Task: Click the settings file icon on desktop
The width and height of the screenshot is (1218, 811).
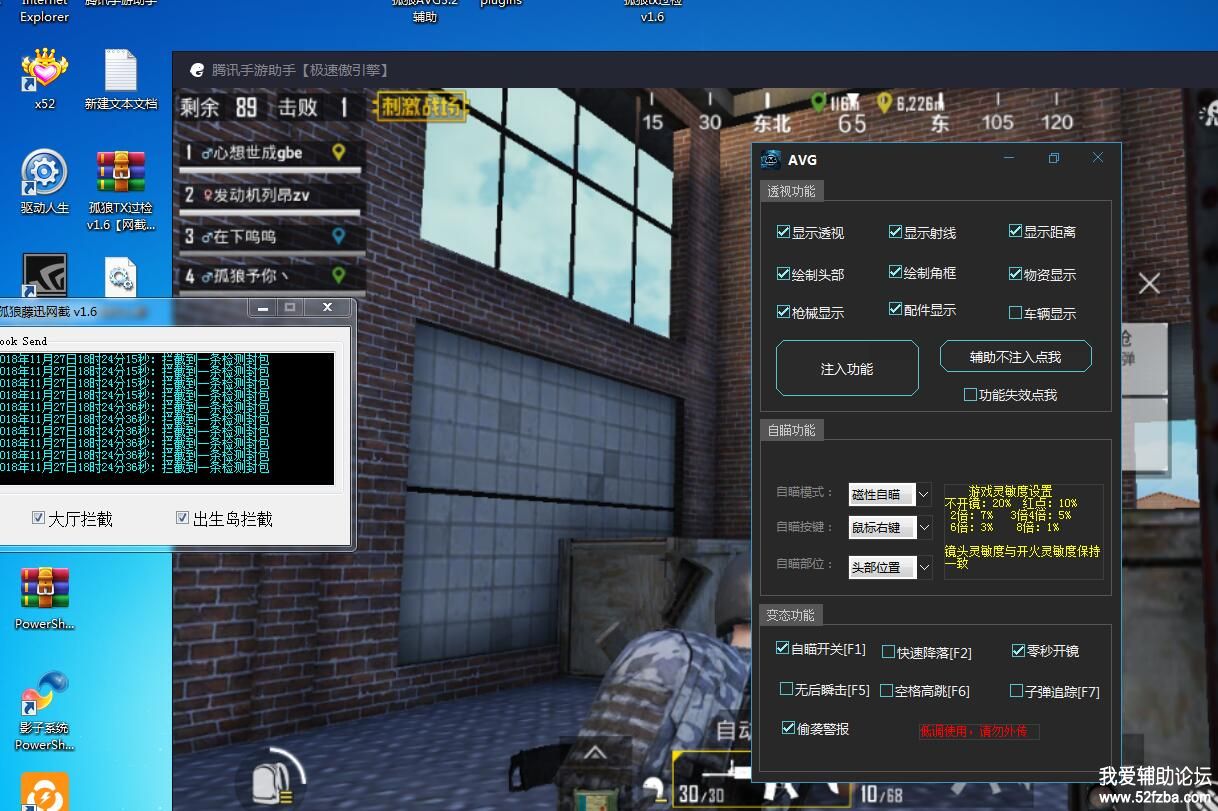Action: (x=120, y=276)
